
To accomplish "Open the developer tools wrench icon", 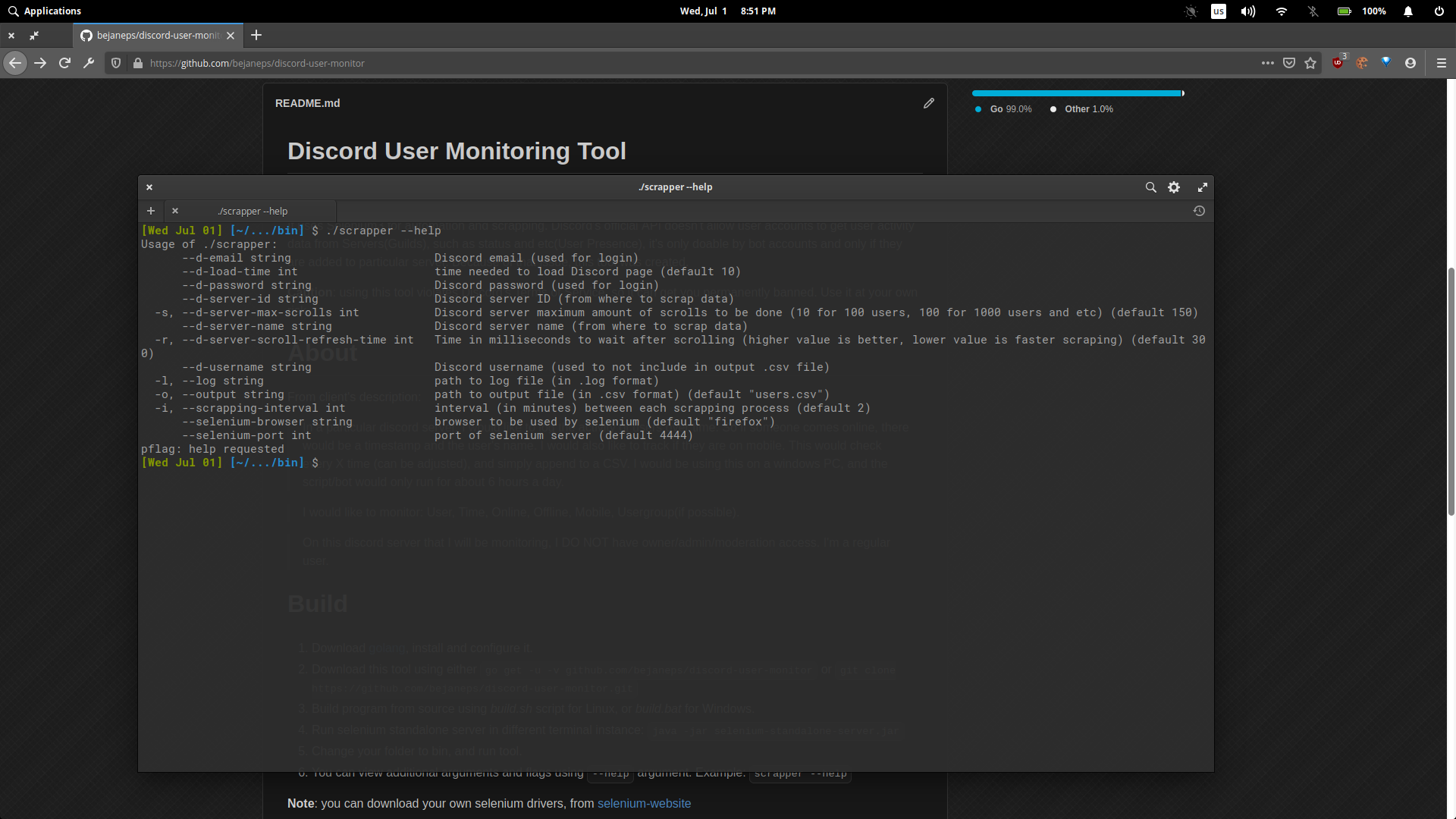I will click(89, 63).
